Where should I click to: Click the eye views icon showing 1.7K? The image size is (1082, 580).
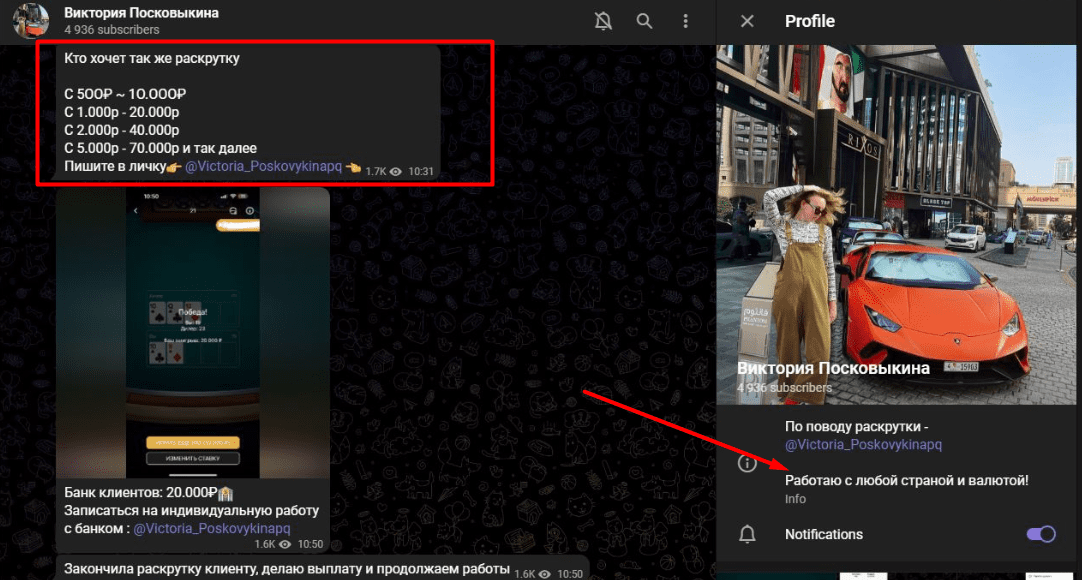click(x=396, y=172)
